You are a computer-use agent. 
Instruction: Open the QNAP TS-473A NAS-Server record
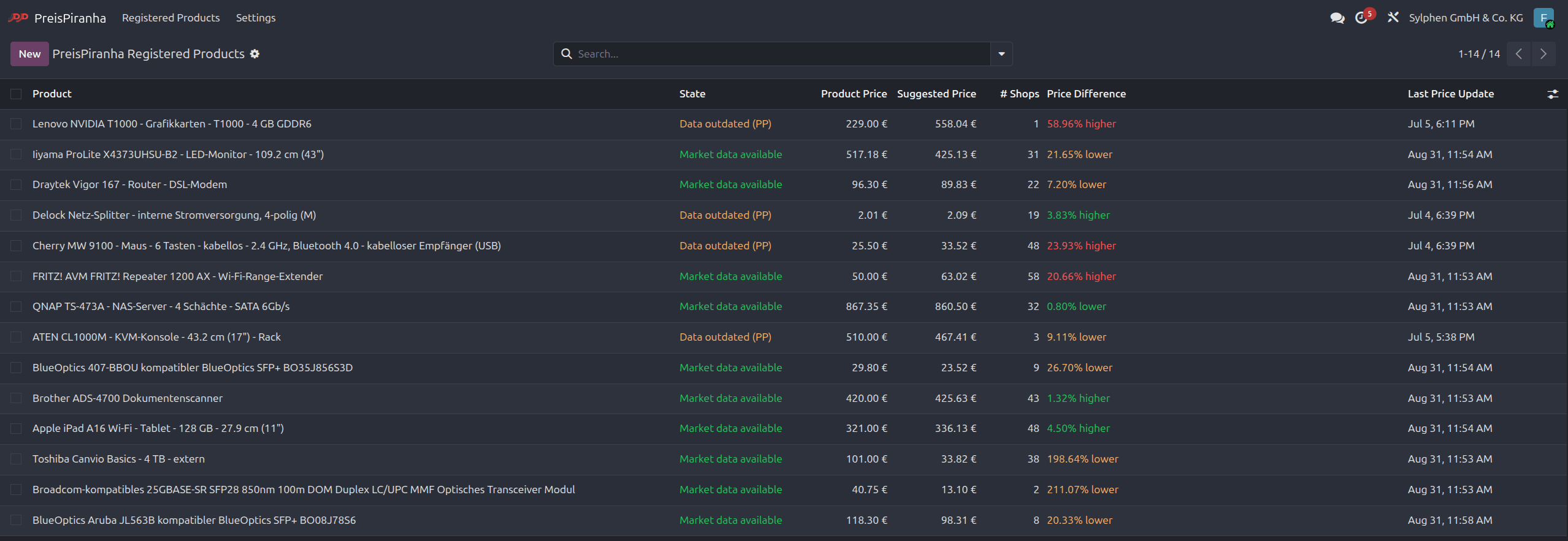(161, 306)
